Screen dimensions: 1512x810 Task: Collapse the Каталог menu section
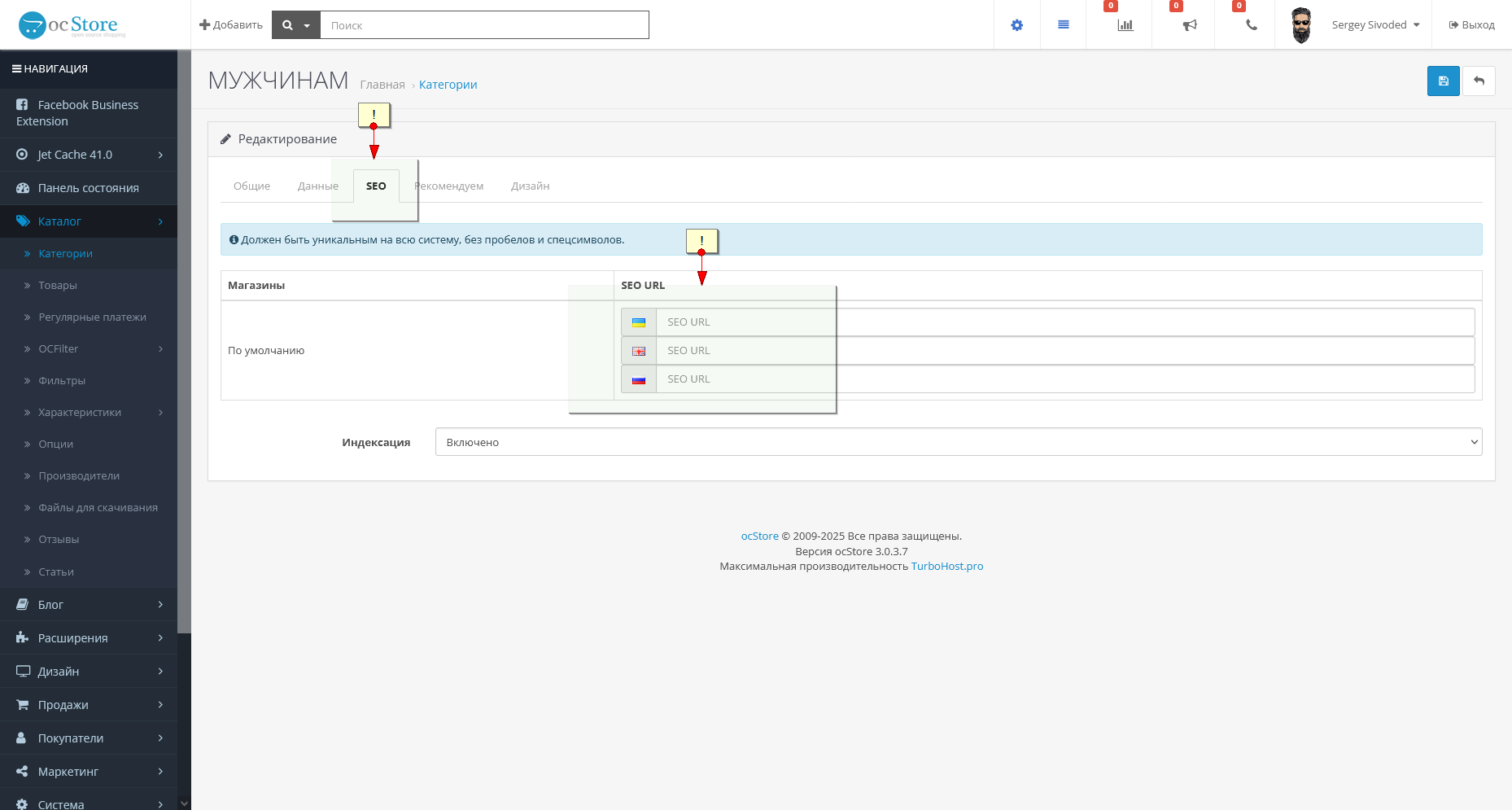point(89,221)
